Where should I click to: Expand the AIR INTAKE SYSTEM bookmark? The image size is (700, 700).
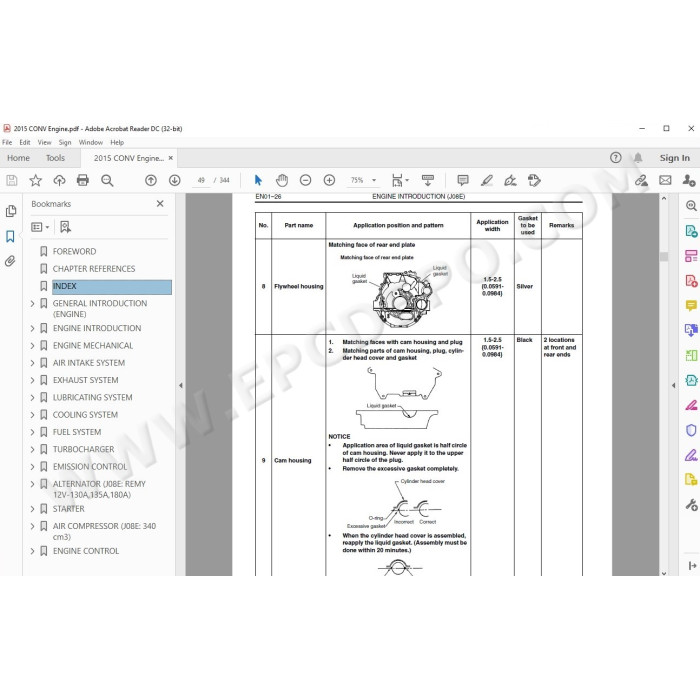coord(32,363)
